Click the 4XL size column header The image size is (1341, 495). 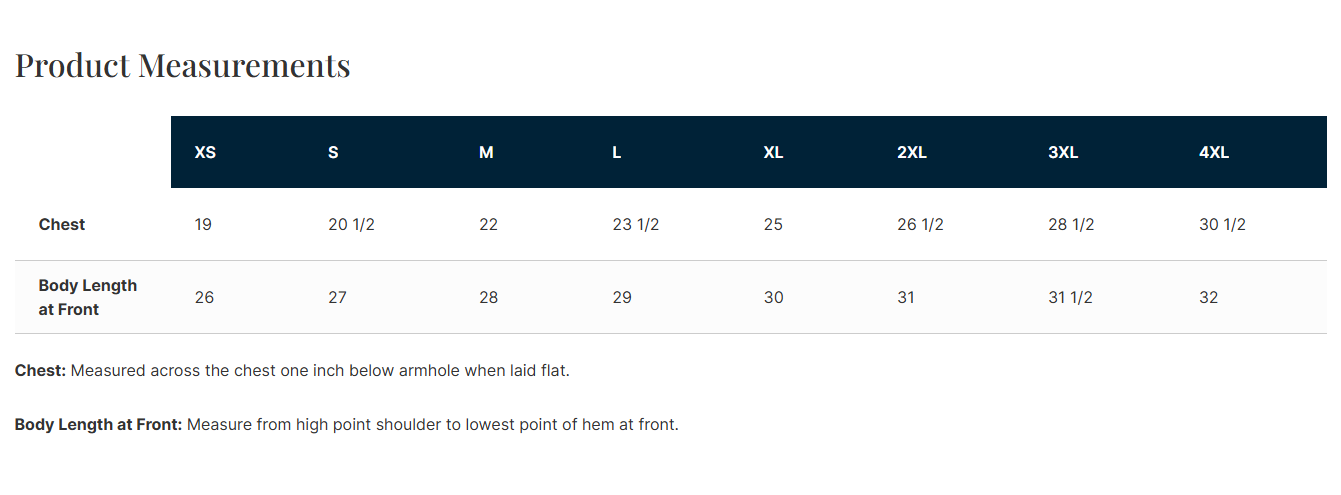click(x=1214, y=153)
